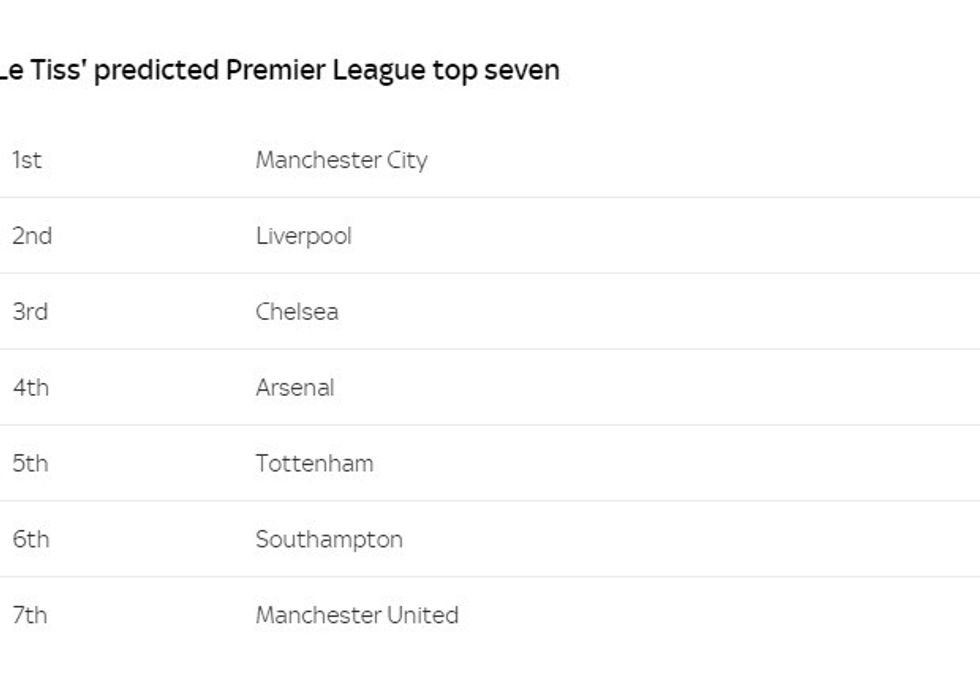This screenshot has width=980, height=681.
Task: Click the Manchester United team name
Action: point(357,616)
